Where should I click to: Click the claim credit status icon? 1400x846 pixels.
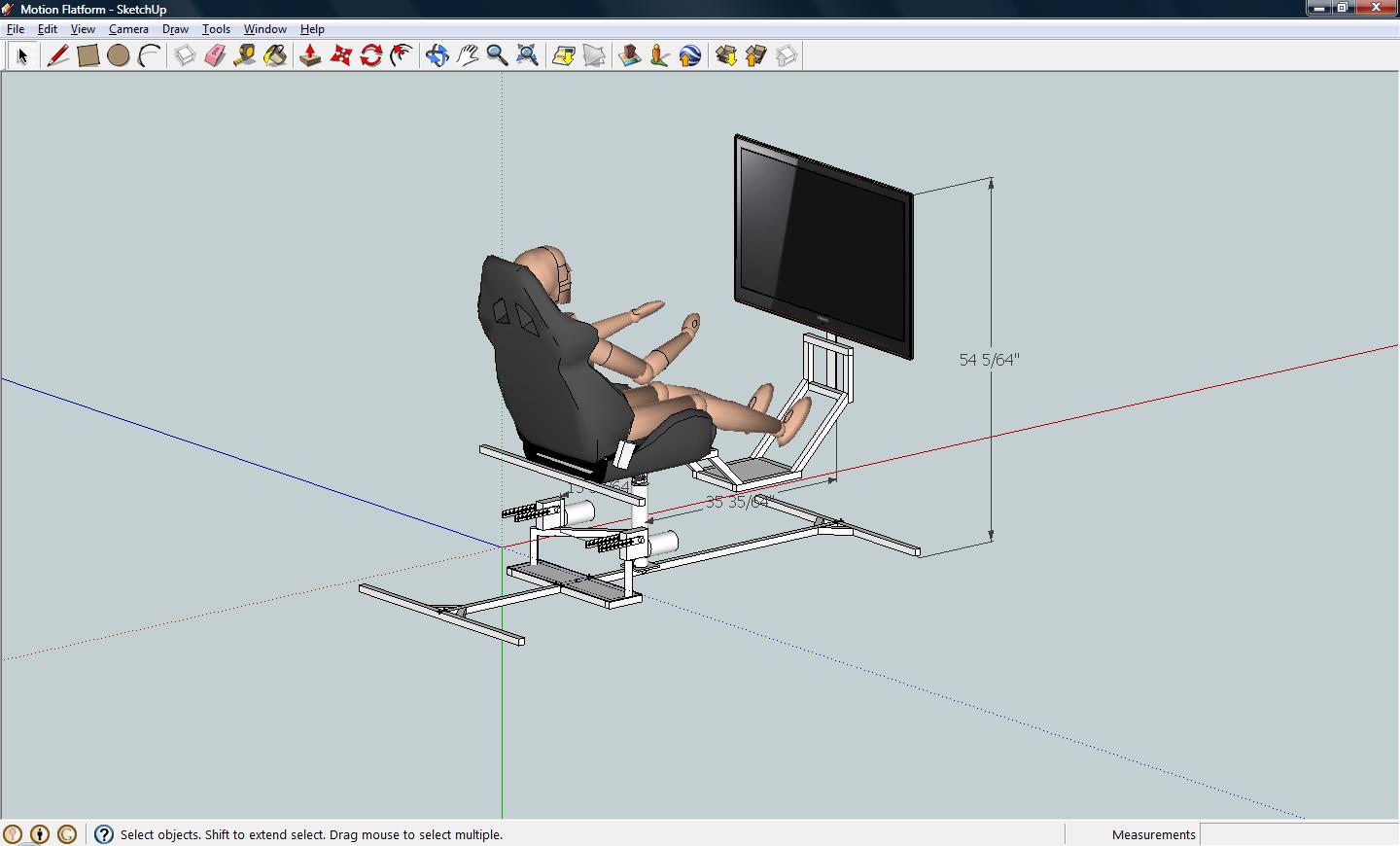tap(67, 834)
